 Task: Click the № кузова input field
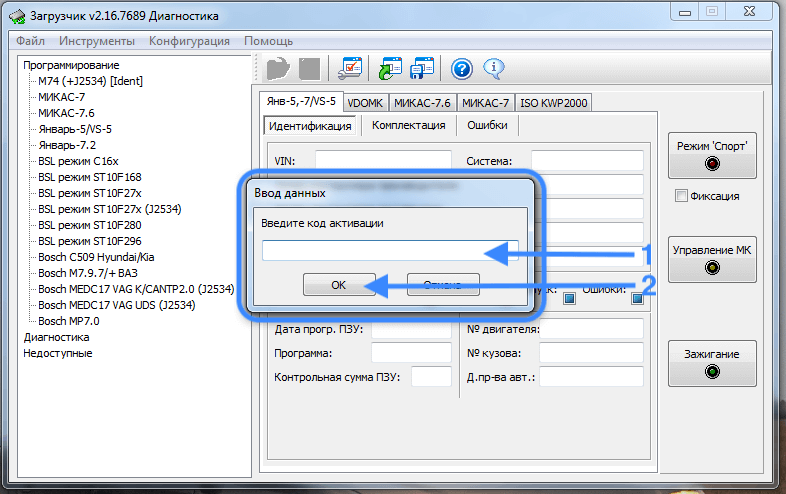point(592,353)
